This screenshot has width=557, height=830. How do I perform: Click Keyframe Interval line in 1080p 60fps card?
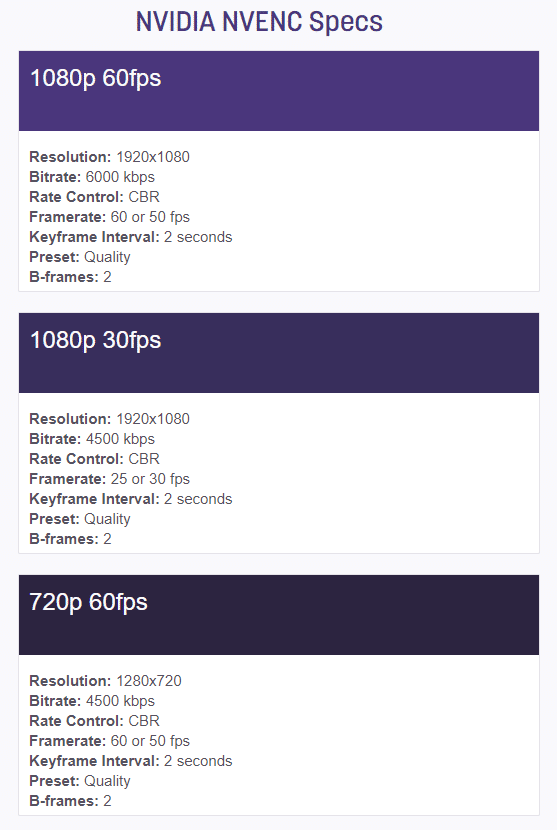click(x=131, y=237)
